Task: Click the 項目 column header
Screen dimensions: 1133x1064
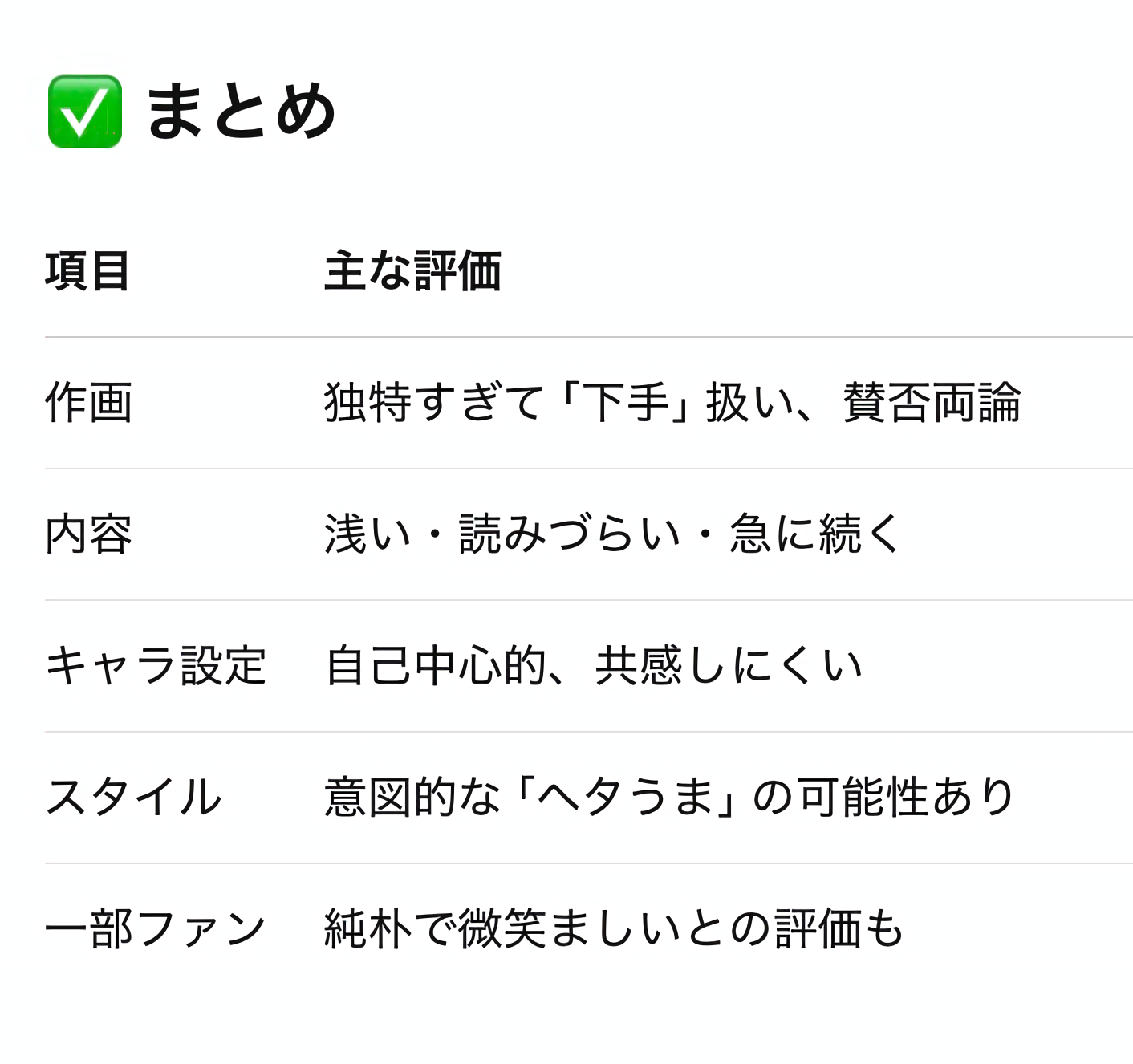Action: [87, 270]
